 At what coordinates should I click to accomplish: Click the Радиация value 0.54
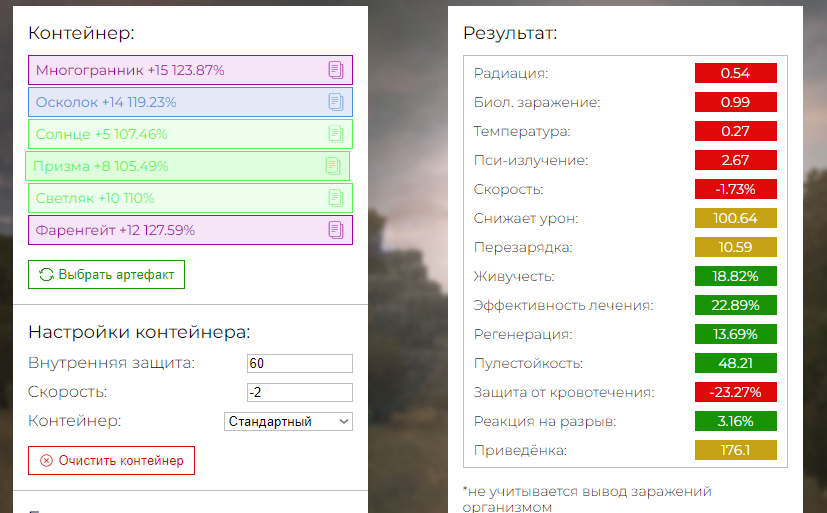[736, 73]
